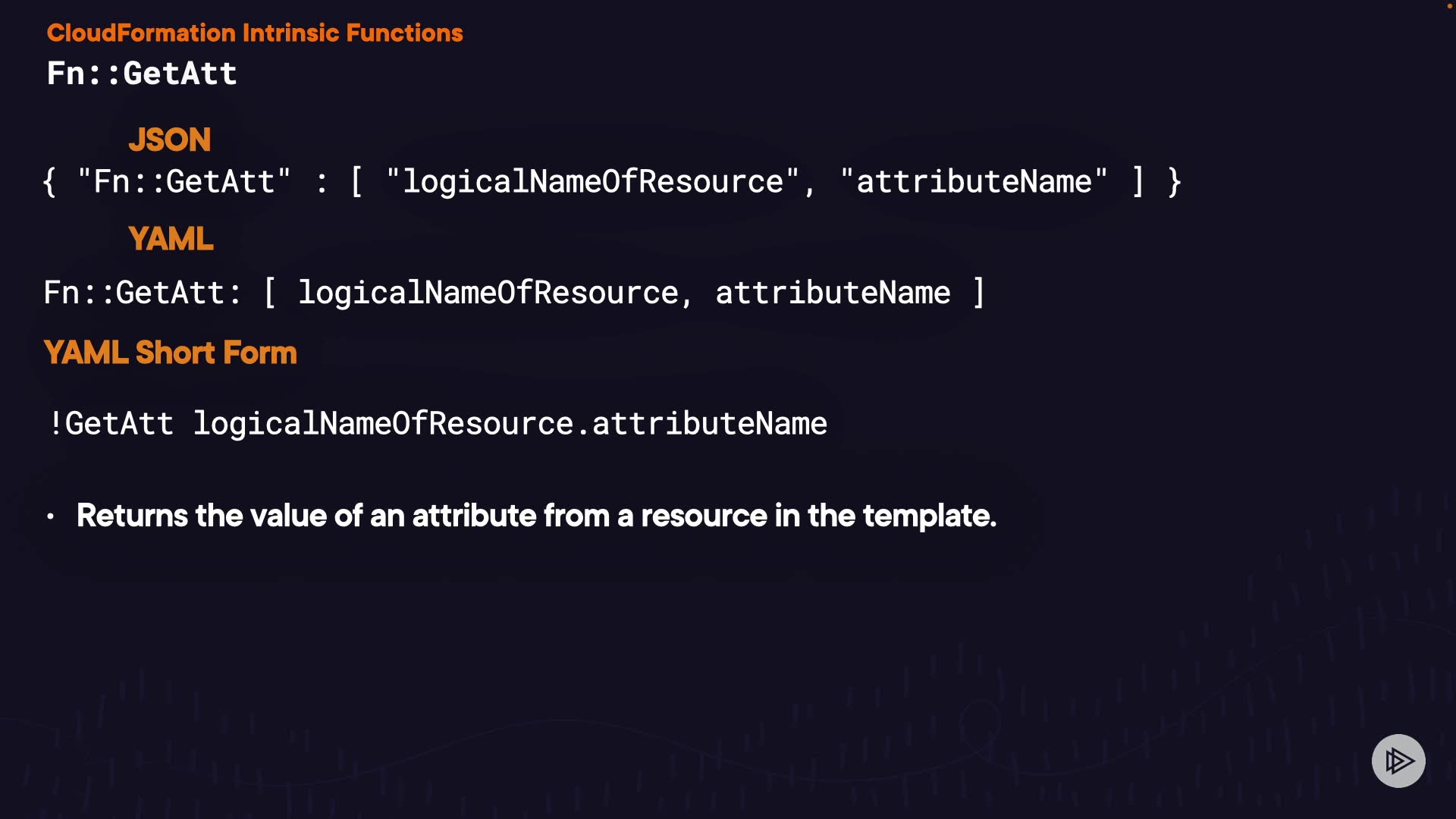Select the bold Fn::GetAtt slide heading
The image size is (1456, 819).
pos(142,74)
